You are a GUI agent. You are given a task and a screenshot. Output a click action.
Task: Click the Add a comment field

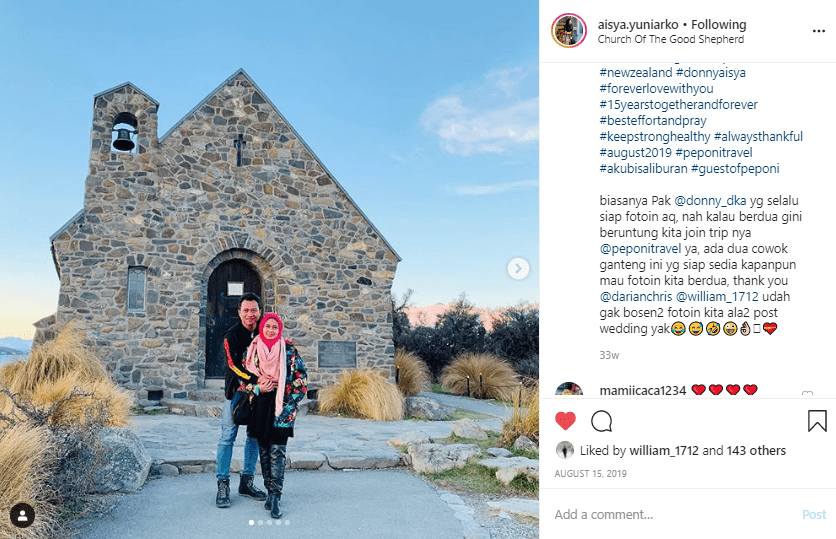click(x=674, y=514)
